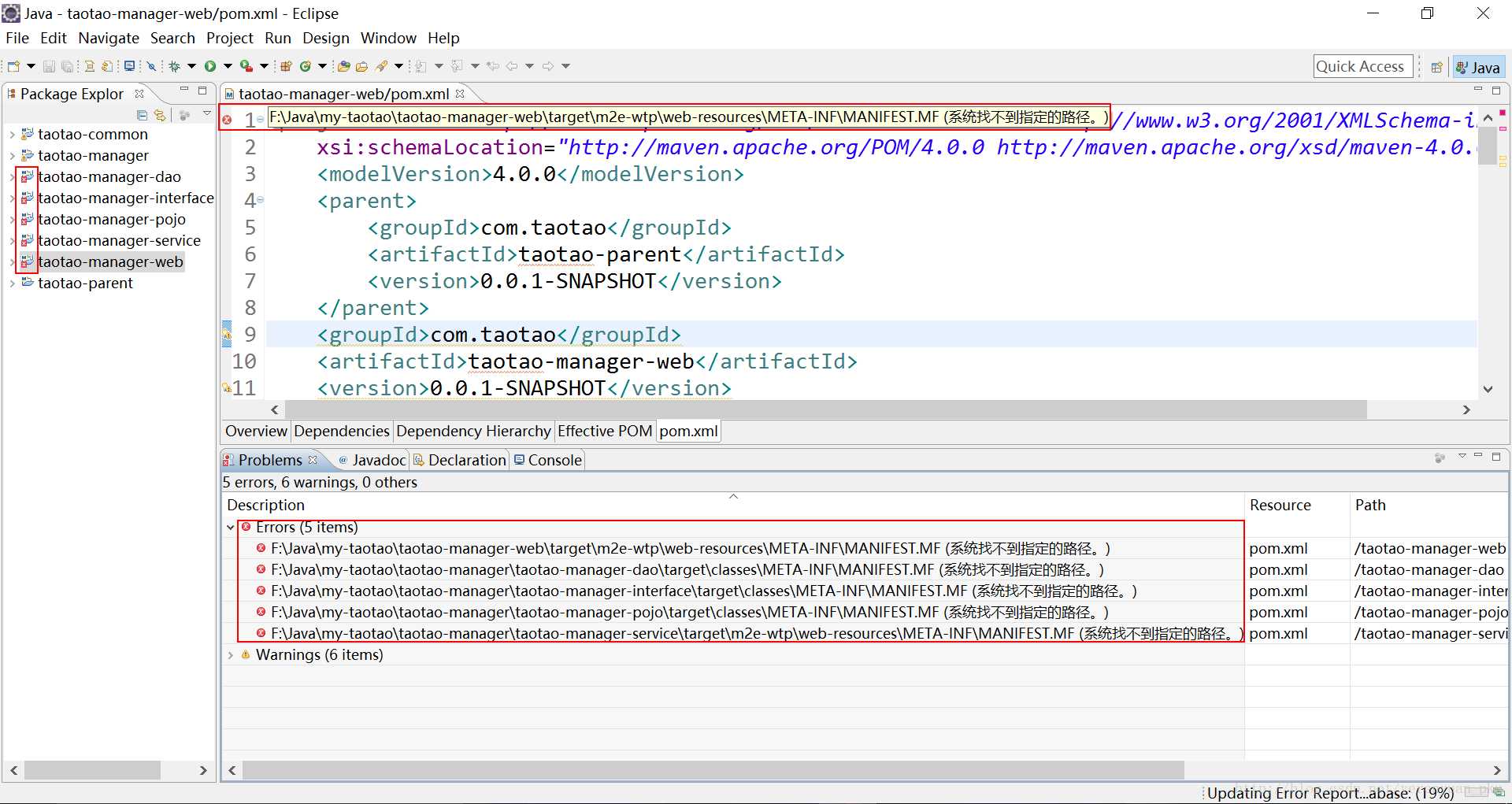
Task: Select taotao-manager-service project
Action: point(119,241)
